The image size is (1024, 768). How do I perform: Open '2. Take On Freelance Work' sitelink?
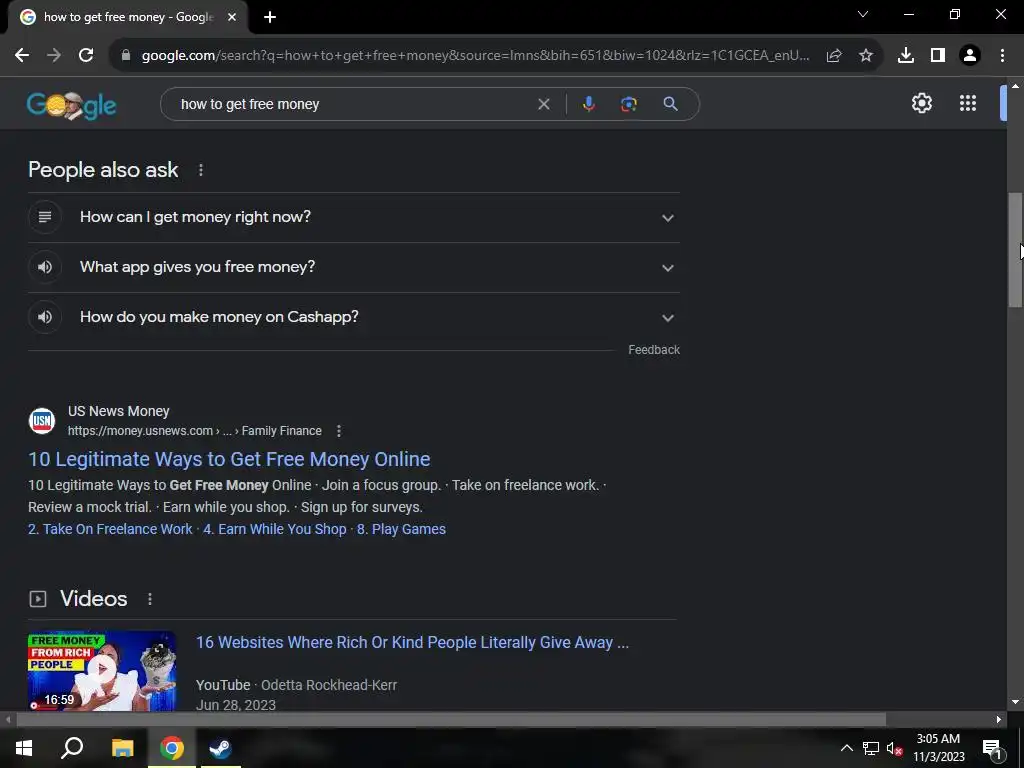click(110, 529)
